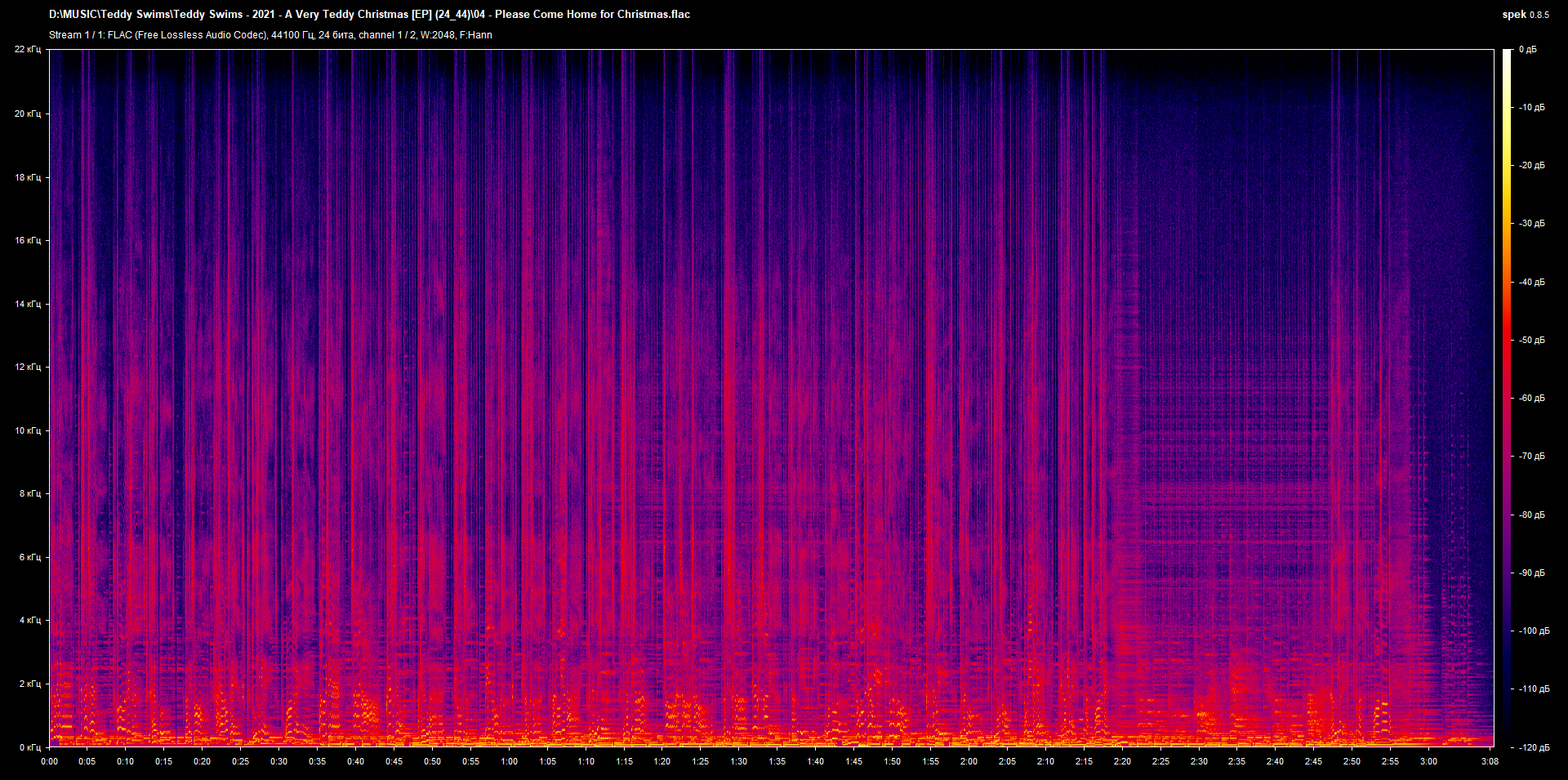Image resolution: width=1568 pixels, height=780 pixels.
Task: Click the 14 кГц frequency axis label
Action: pos(28,304)
